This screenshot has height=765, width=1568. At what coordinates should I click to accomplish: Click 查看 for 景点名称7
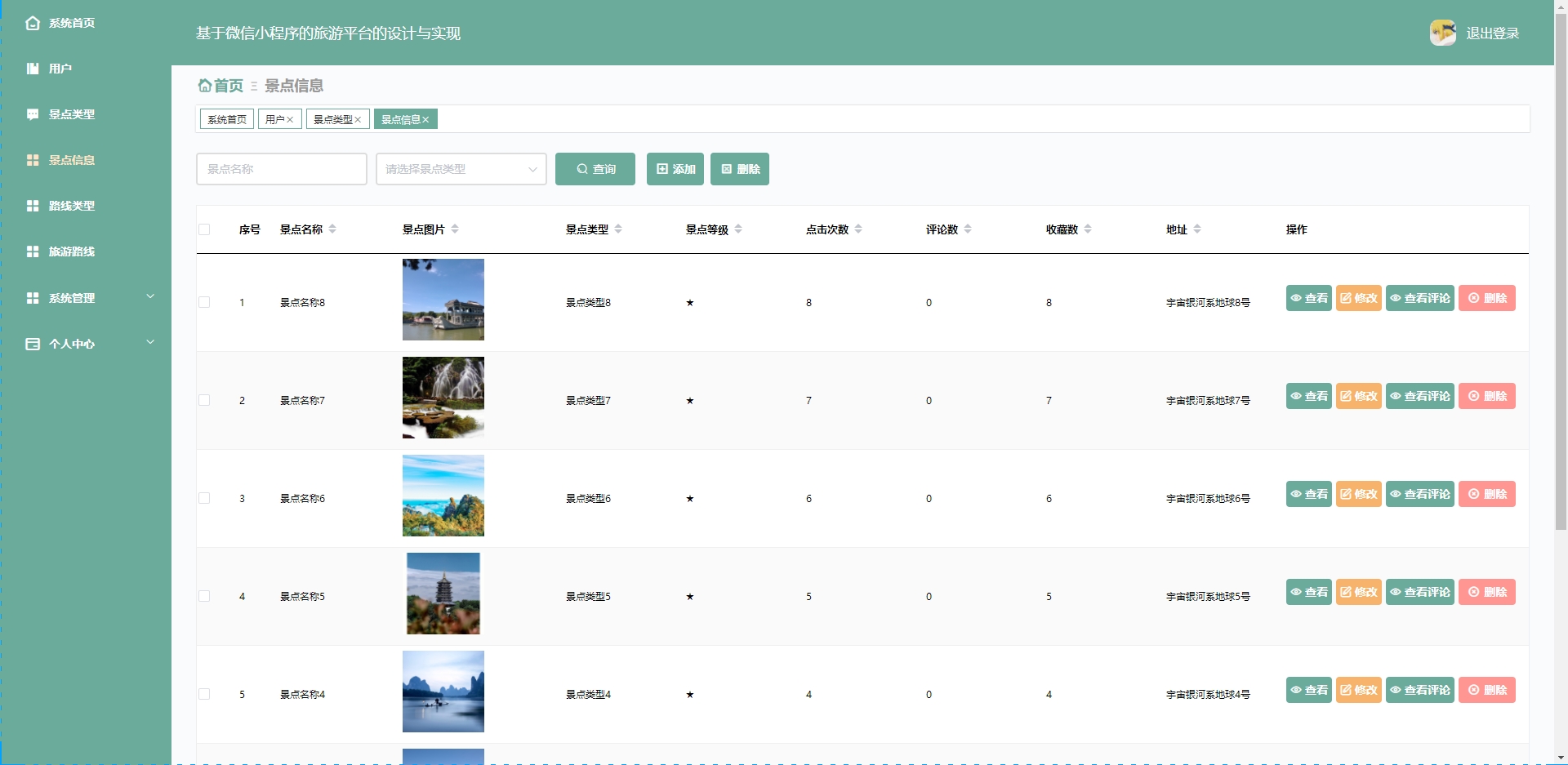1309,396
